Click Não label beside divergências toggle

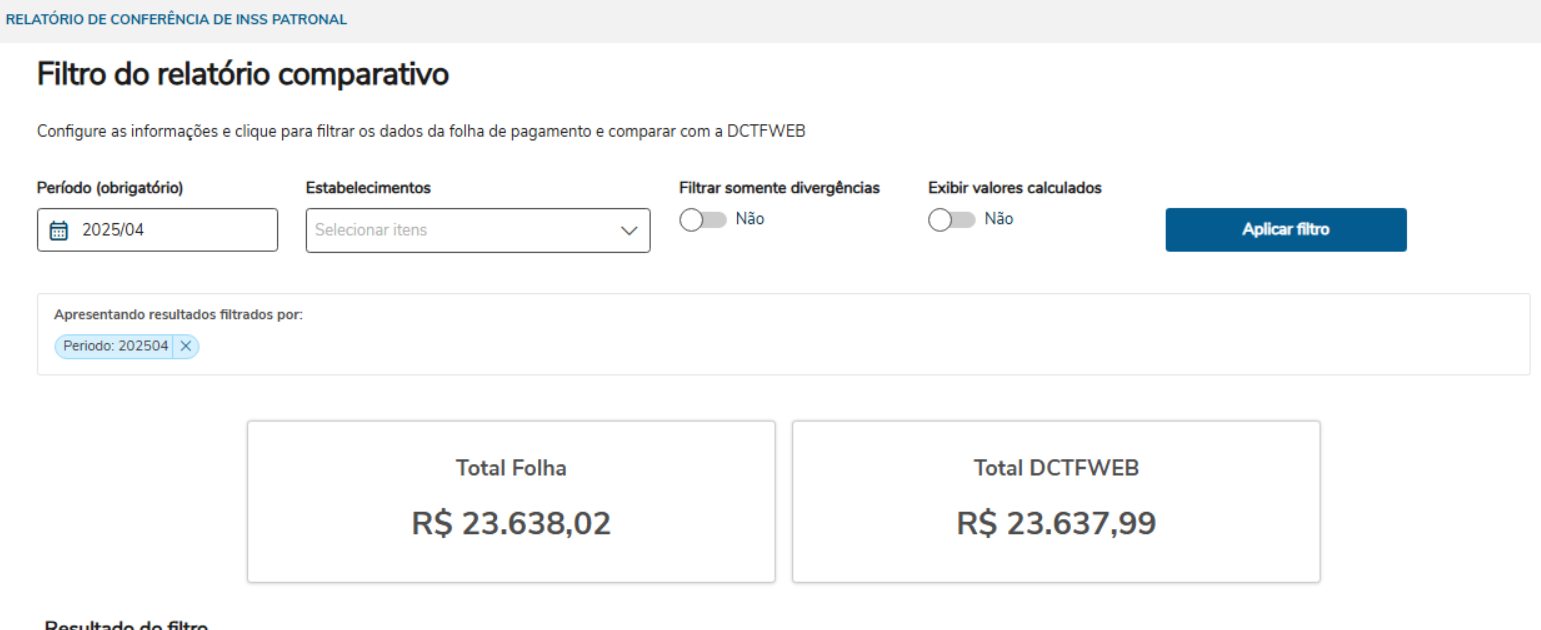750,219
